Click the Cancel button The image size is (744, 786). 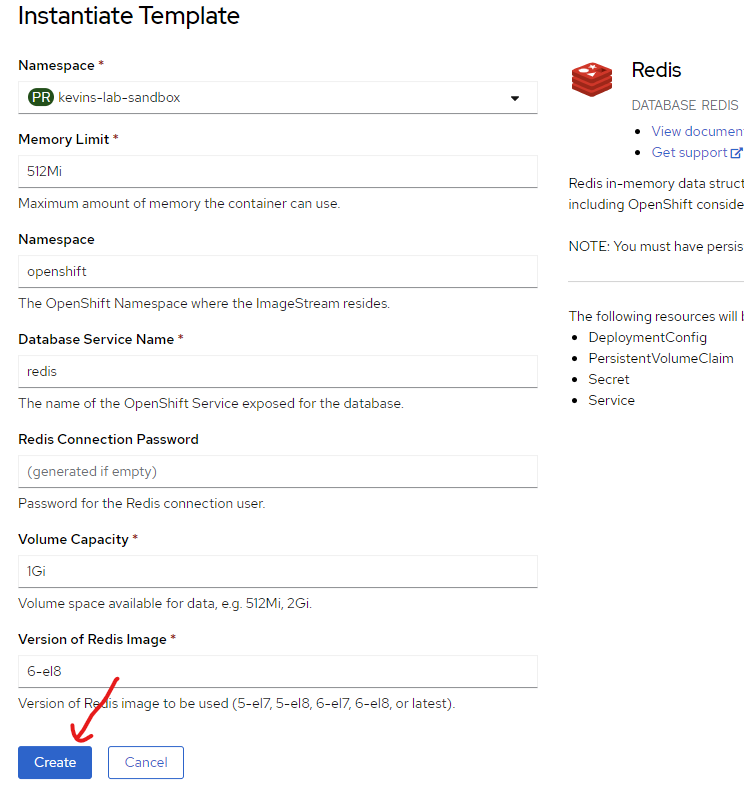click(146, 762)
